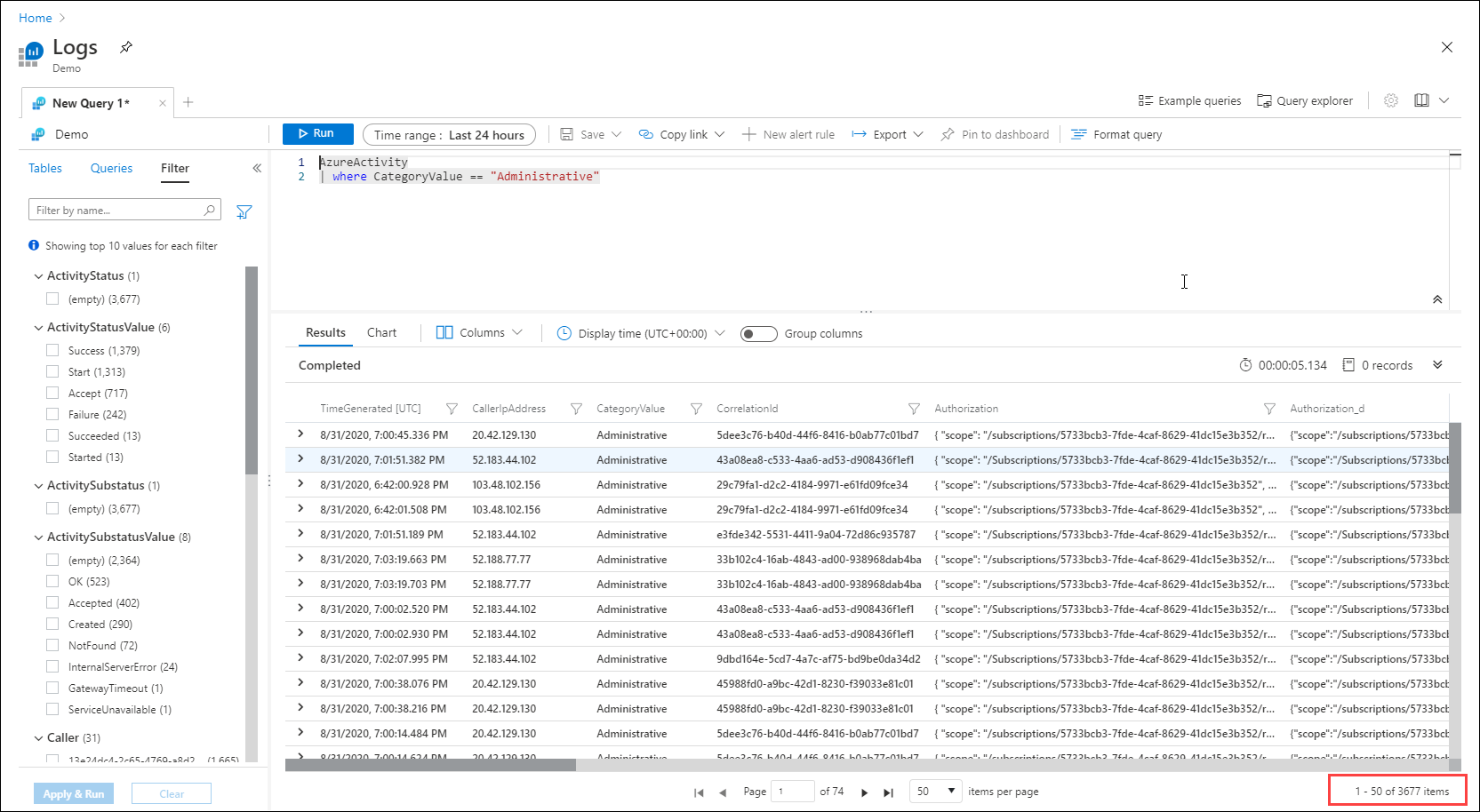The height and width of the screenshot is (812, 1480).
Task: Toggle the Group columns switch
Action: [758, 334]
